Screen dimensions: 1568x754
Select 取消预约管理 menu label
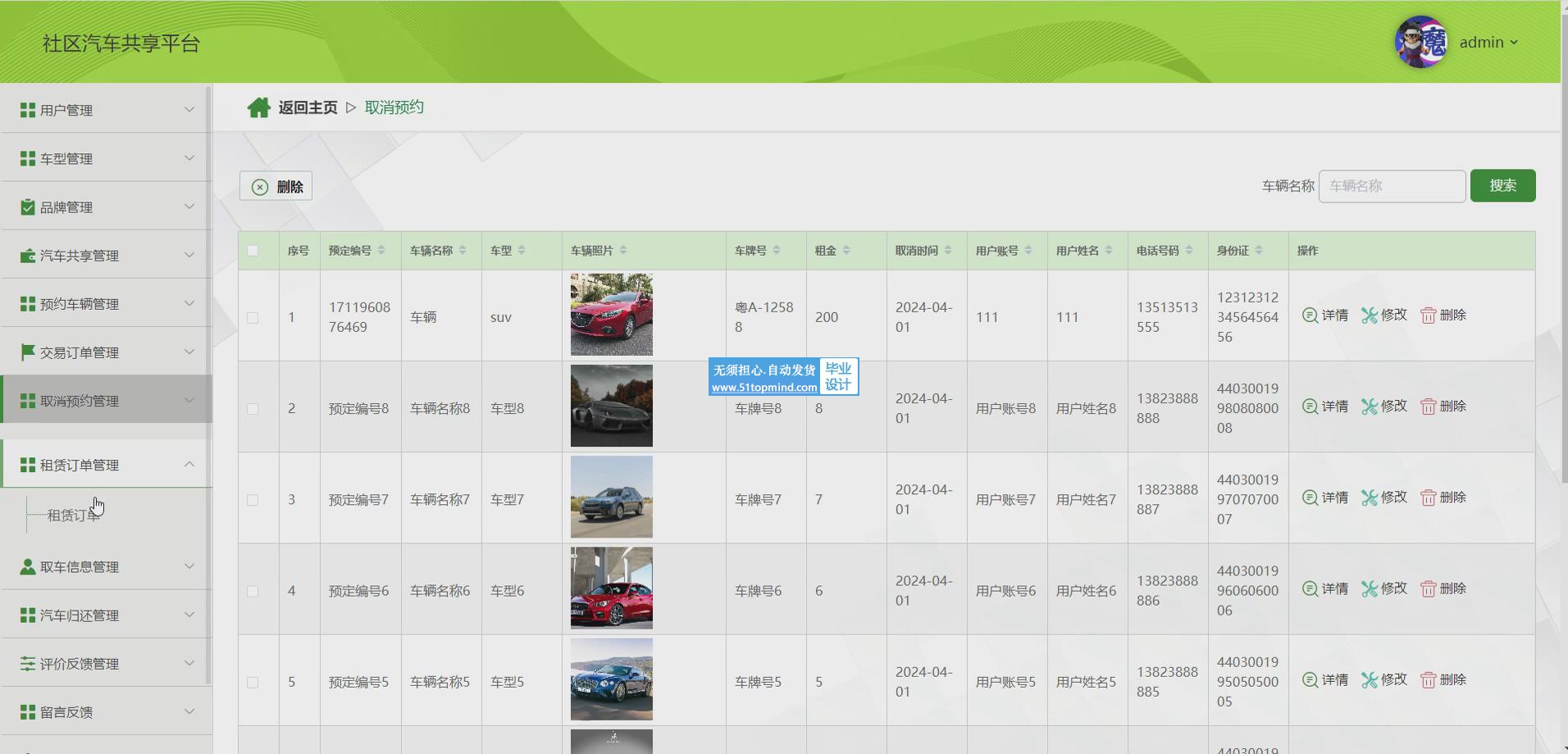[x=80, y=401]
